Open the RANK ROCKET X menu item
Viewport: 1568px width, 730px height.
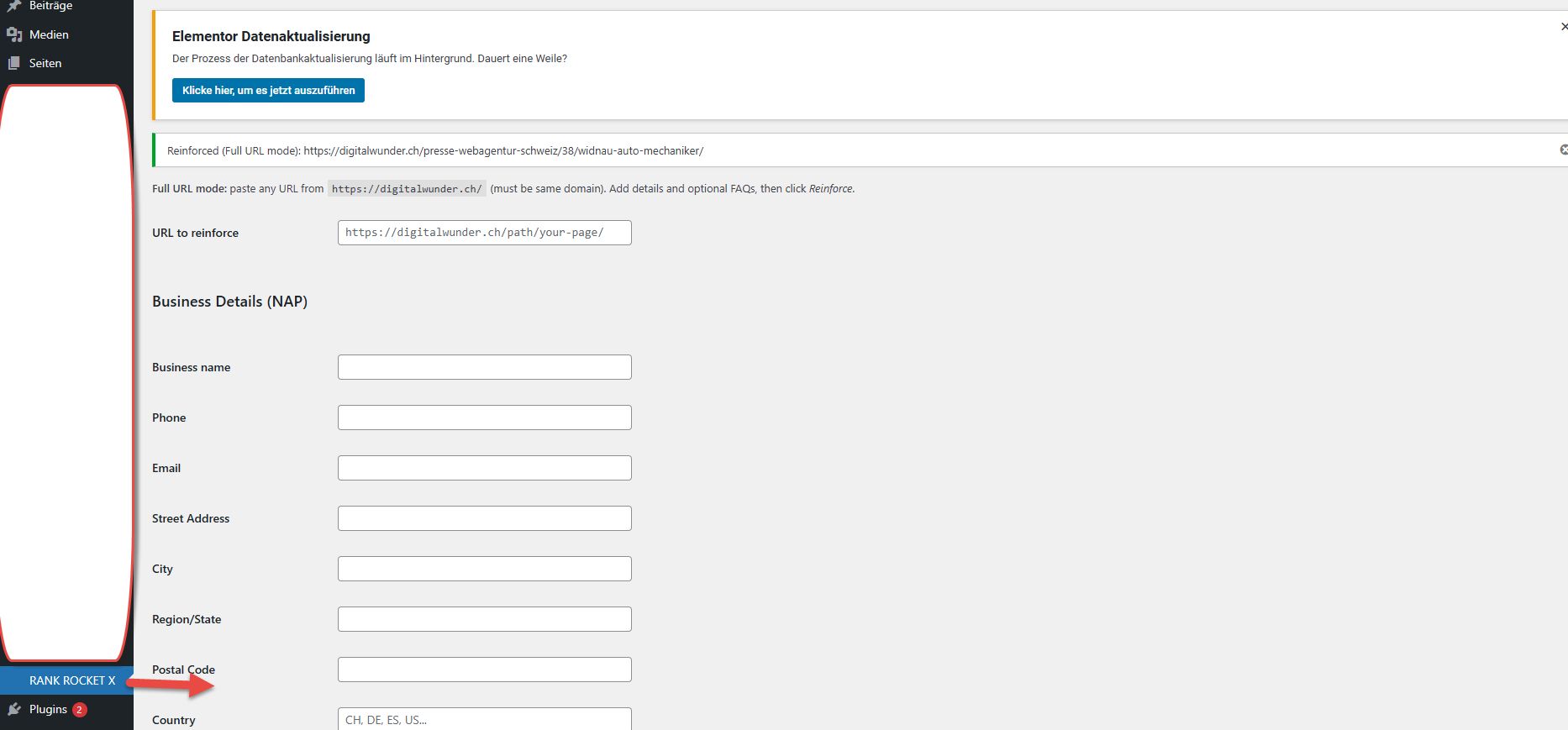(72, 680)
